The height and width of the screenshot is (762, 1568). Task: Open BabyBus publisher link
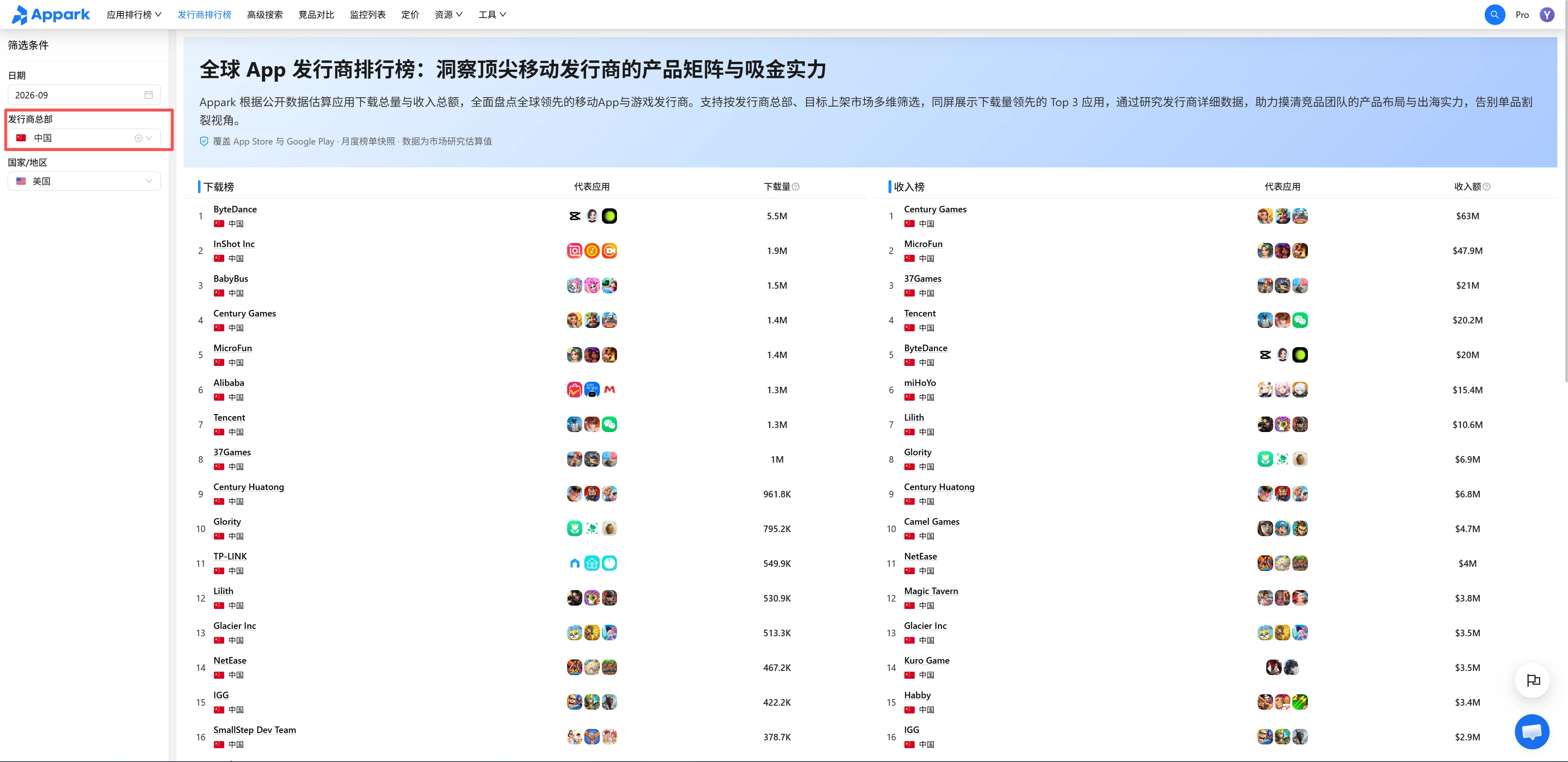tap(231, 279)
